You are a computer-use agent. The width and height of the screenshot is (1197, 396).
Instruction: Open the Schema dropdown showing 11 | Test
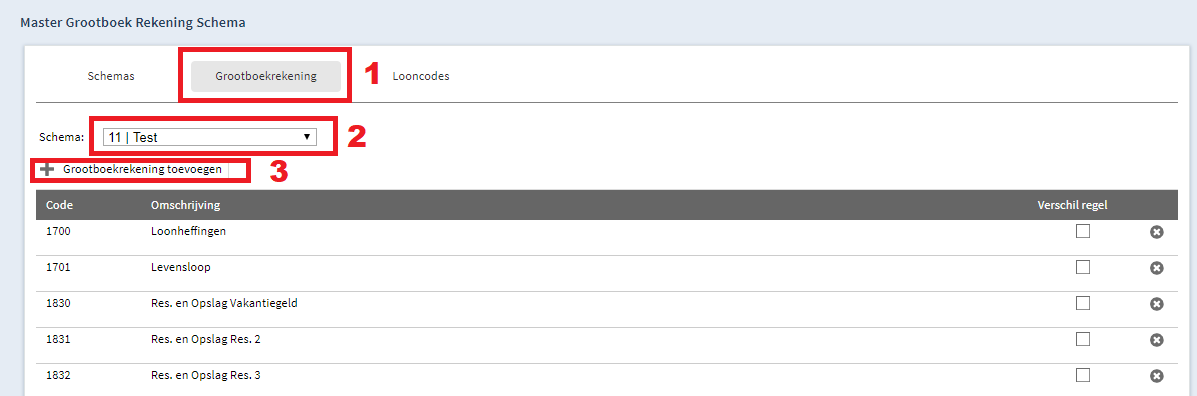click(x=210, y=137)
